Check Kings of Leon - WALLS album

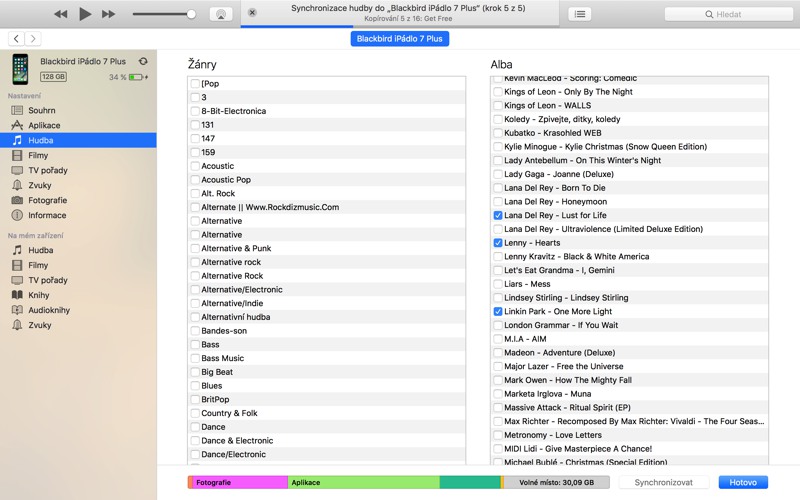pos(498,106)
